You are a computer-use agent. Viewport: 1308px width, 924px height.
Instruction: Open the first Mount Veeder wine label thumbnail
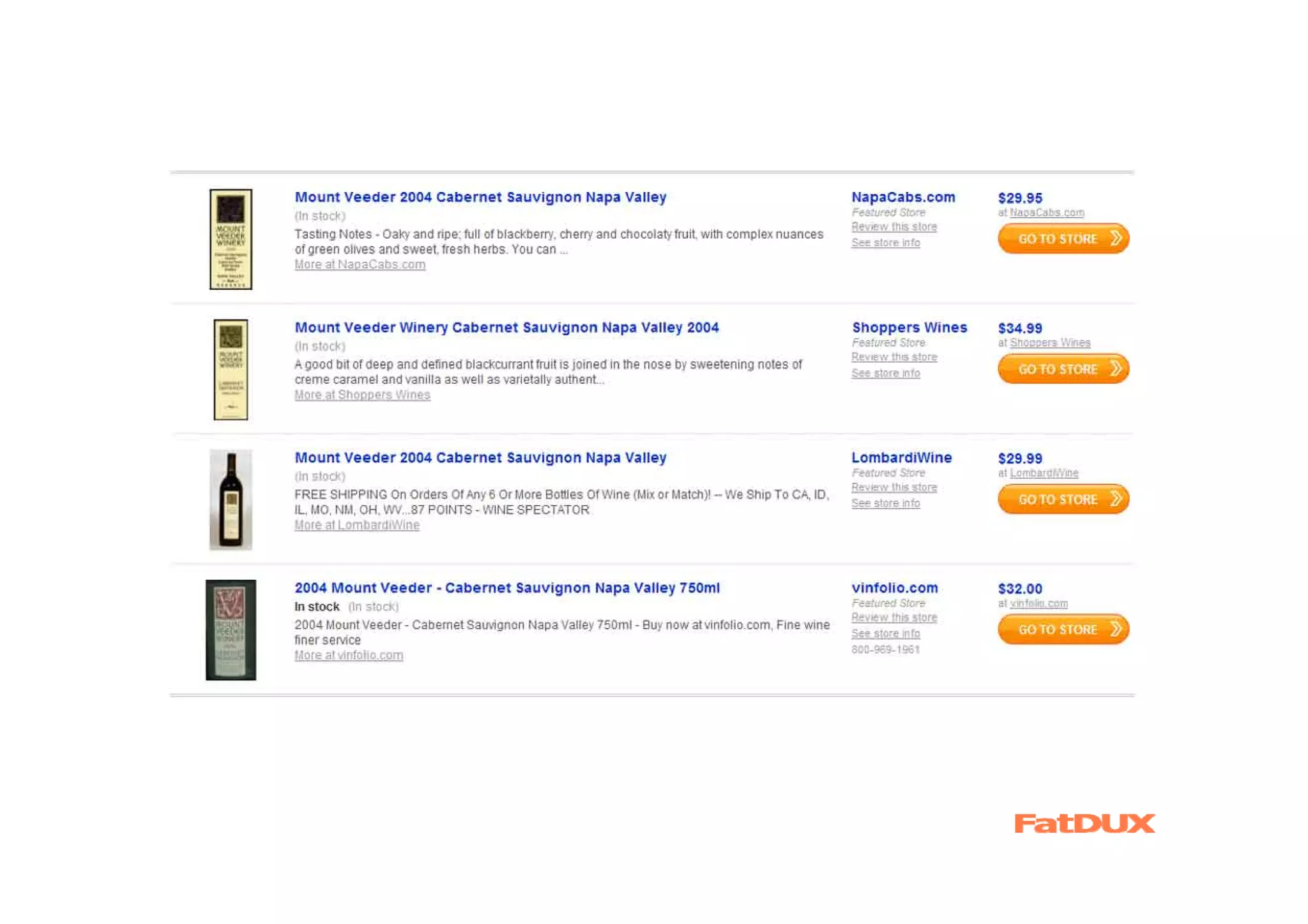tap(231, 239)
